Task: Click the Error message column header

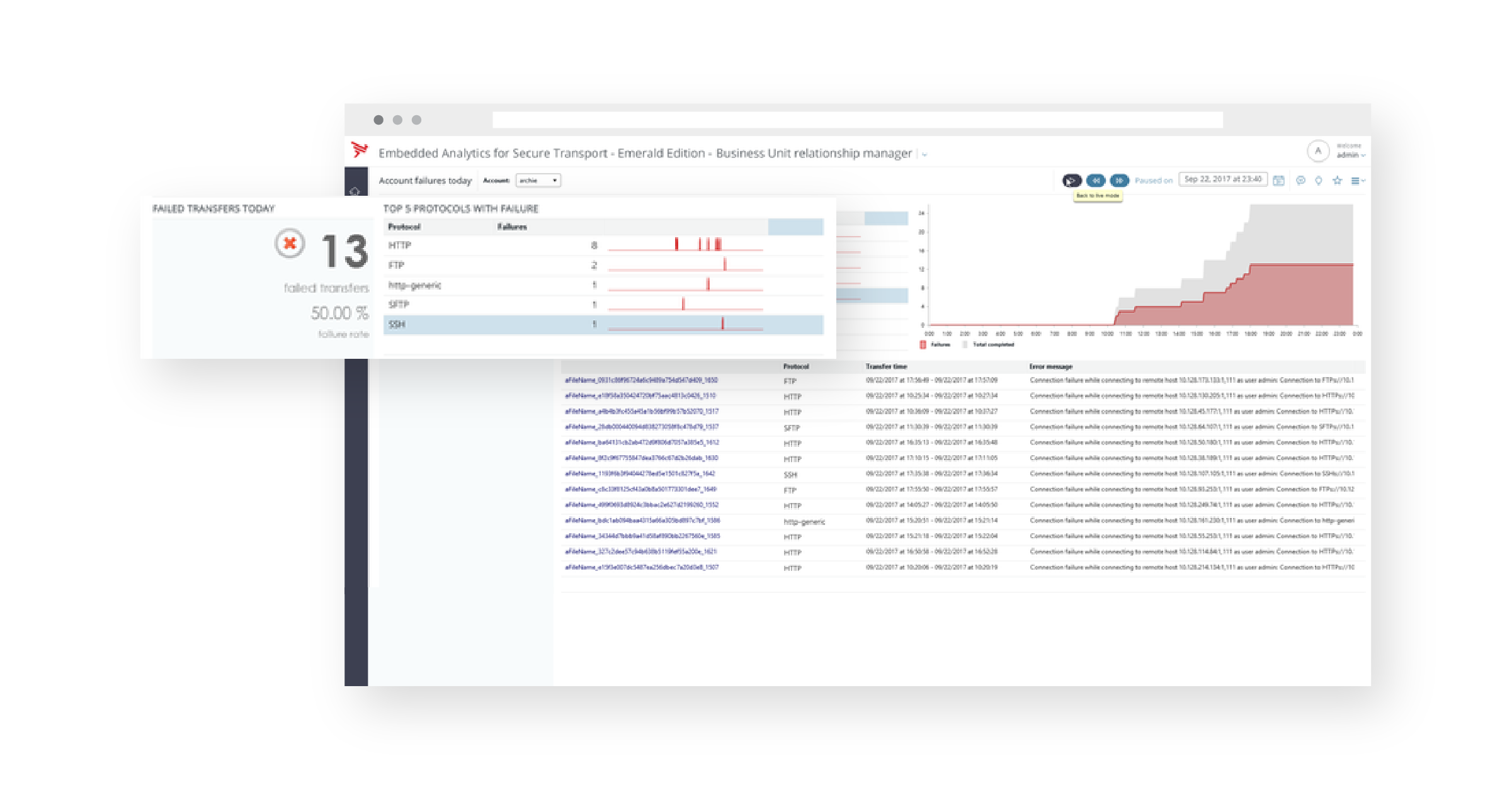Action: click(x=1050, y=366)
